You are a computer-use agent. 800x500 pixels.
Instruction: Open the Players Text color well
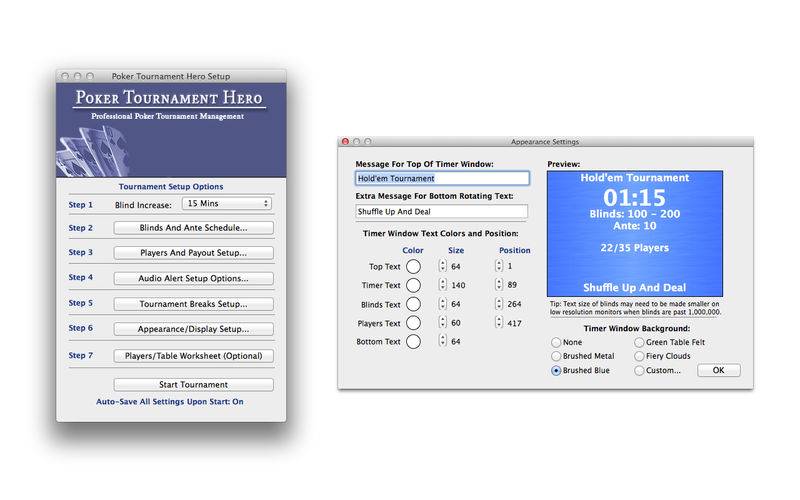[413, 323]
